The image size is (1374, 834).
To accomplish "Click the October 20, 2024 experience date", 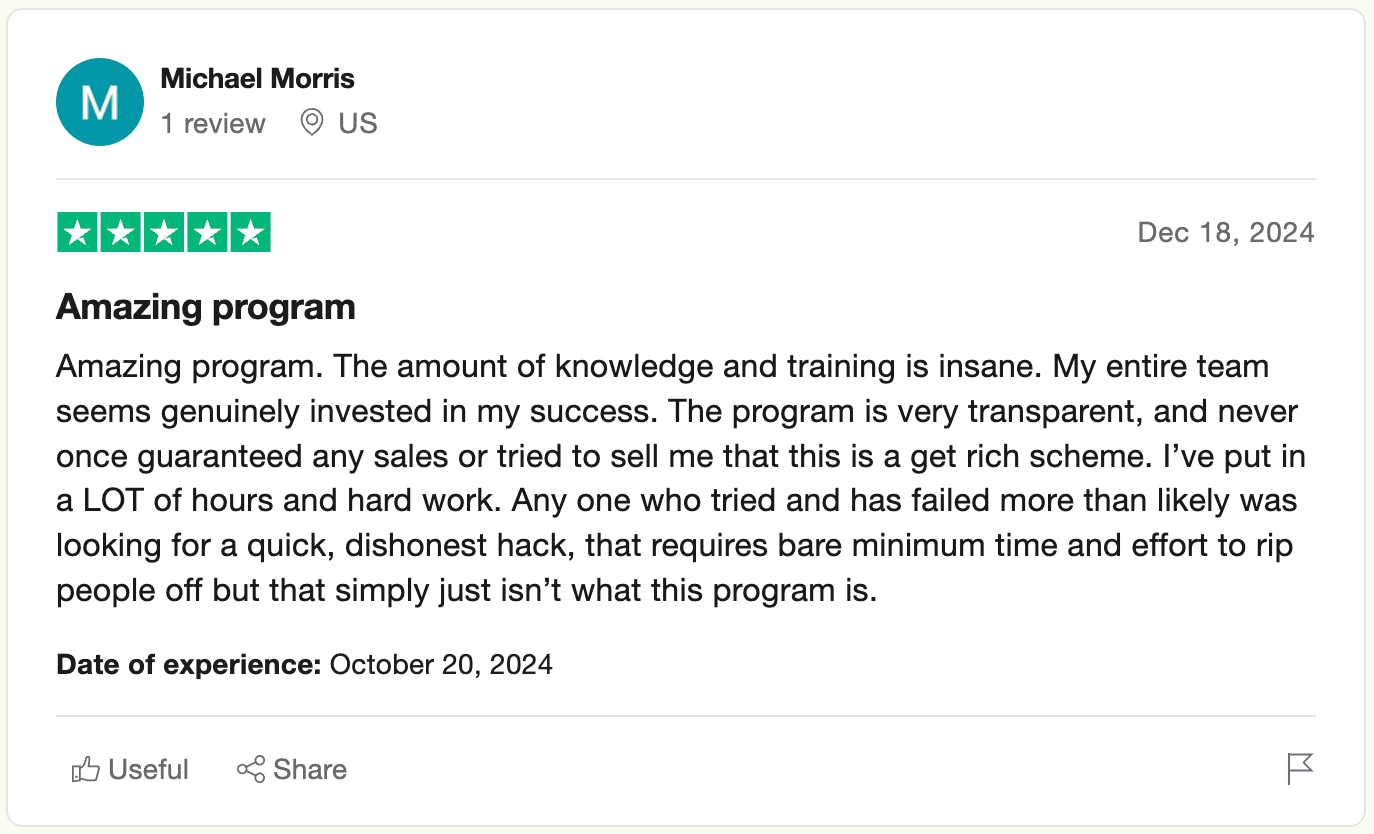I will [440, 664].
